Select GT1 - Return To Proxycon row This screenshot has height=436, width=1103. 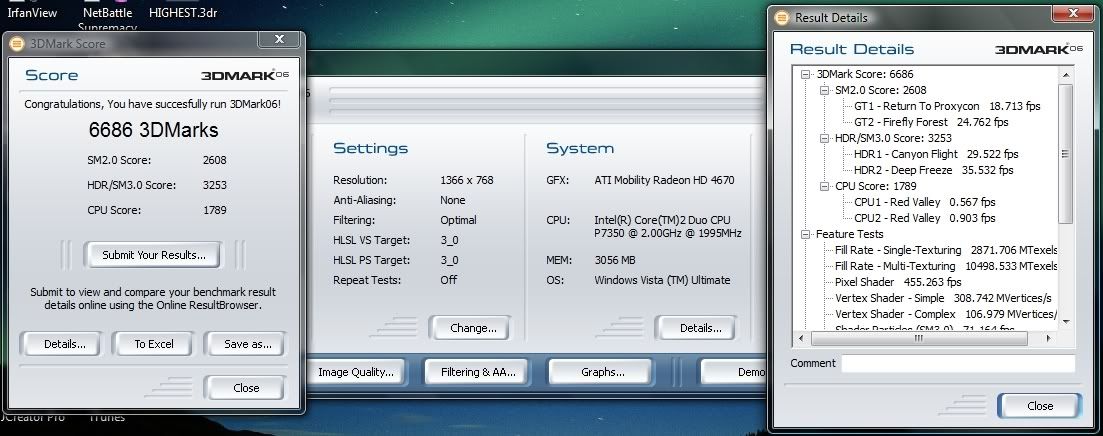pos(947,106)
